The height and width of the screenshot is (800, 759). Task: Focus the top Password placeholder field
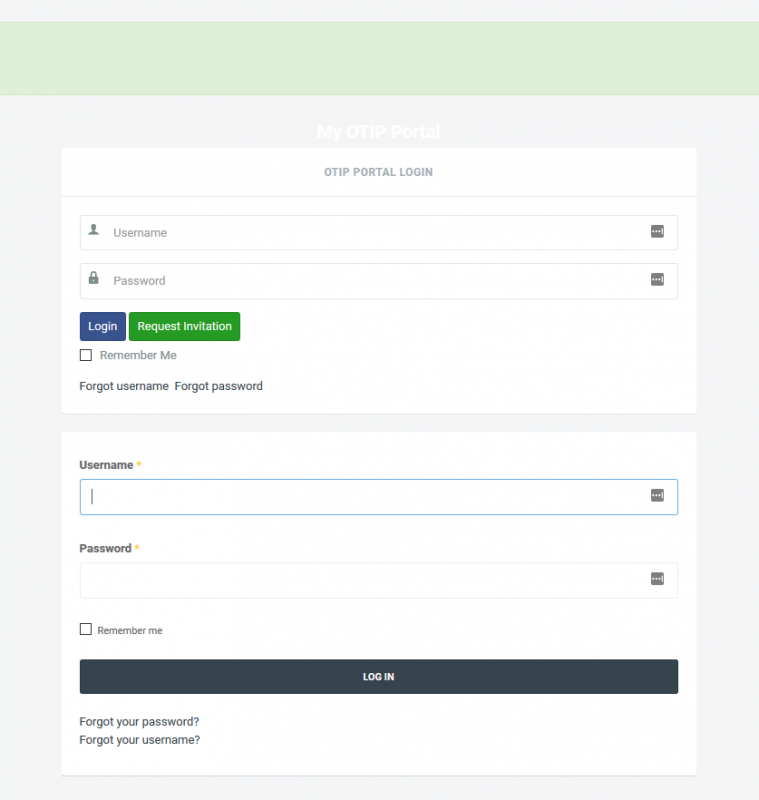click(379, 281)
